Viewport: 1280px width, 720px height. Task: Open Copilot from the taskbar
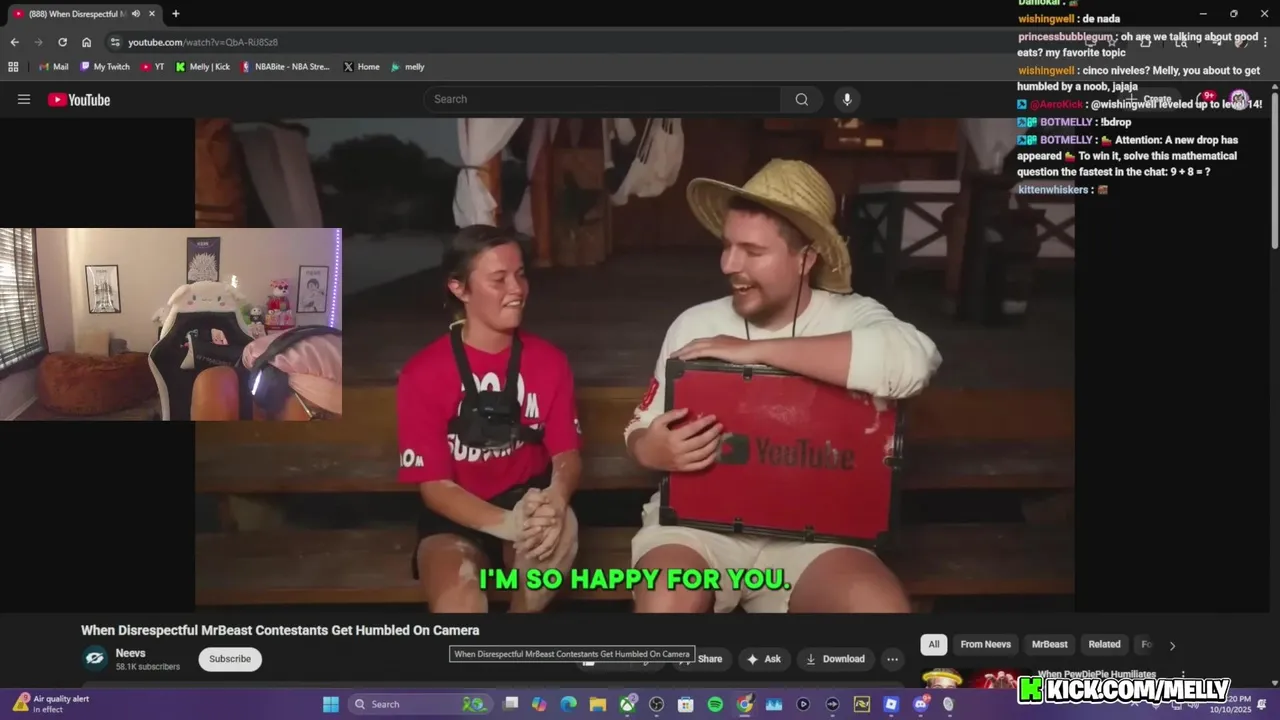coord(539,704)
